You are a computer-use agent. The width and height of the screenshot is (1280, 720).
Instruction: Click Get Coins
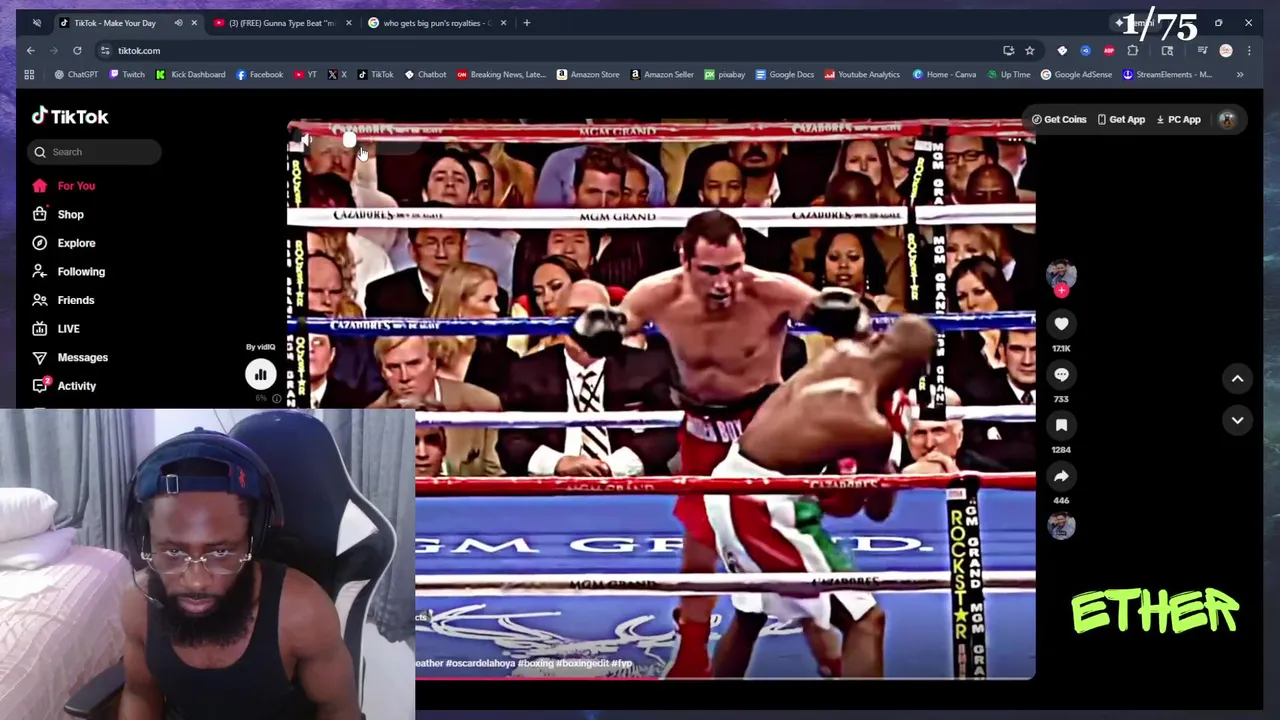(x=1059, y=119)
